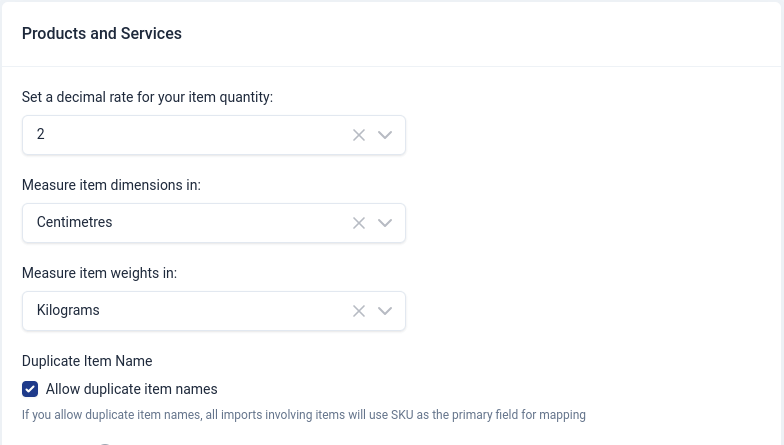Click the 'Set a decimal rate' label
Image resolution: width=784 pixels, height=445 pixels.
click(x=147, y=98)
